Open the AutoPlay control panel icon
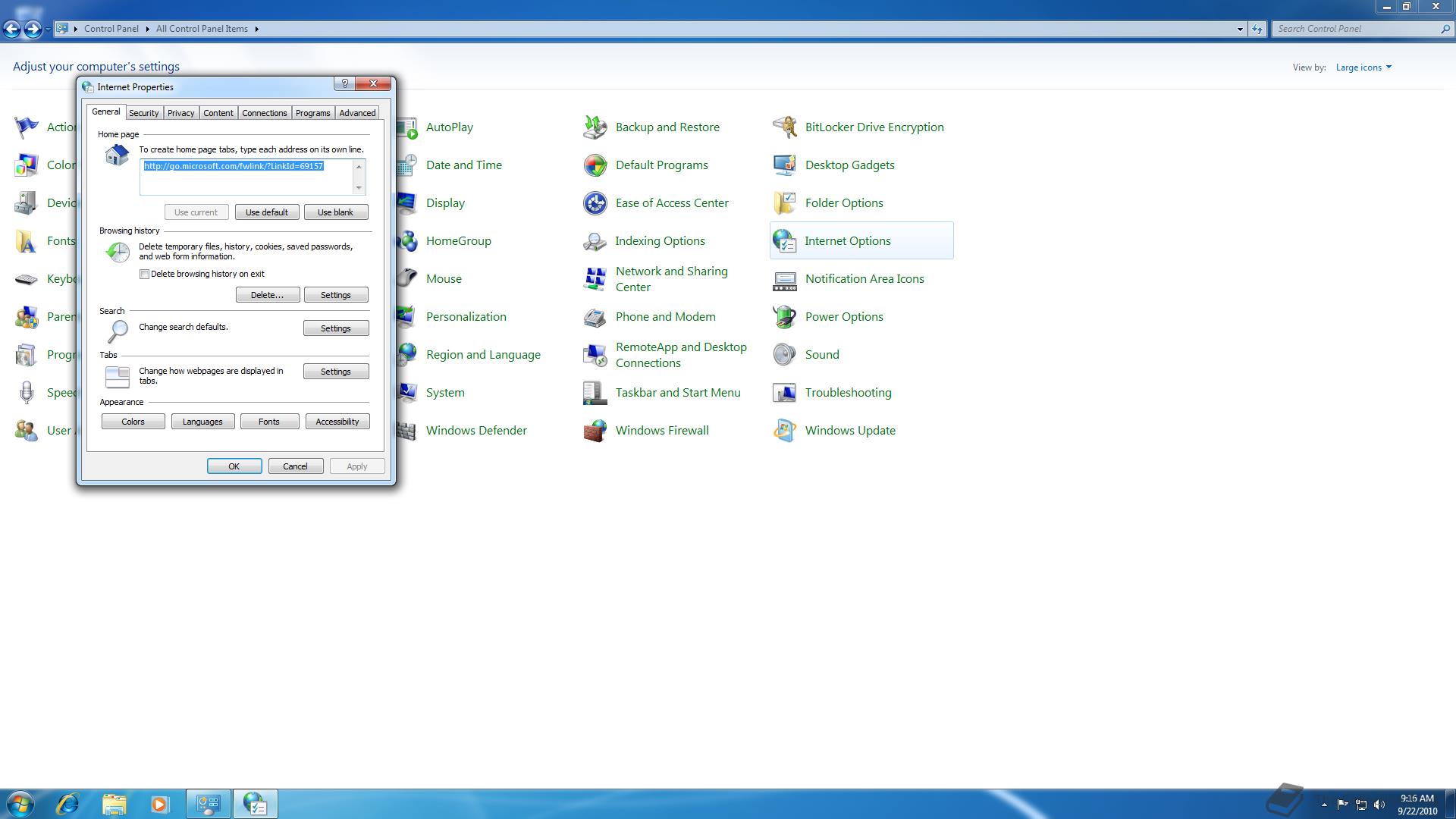The image size is (1456, 819). [409, 127]
